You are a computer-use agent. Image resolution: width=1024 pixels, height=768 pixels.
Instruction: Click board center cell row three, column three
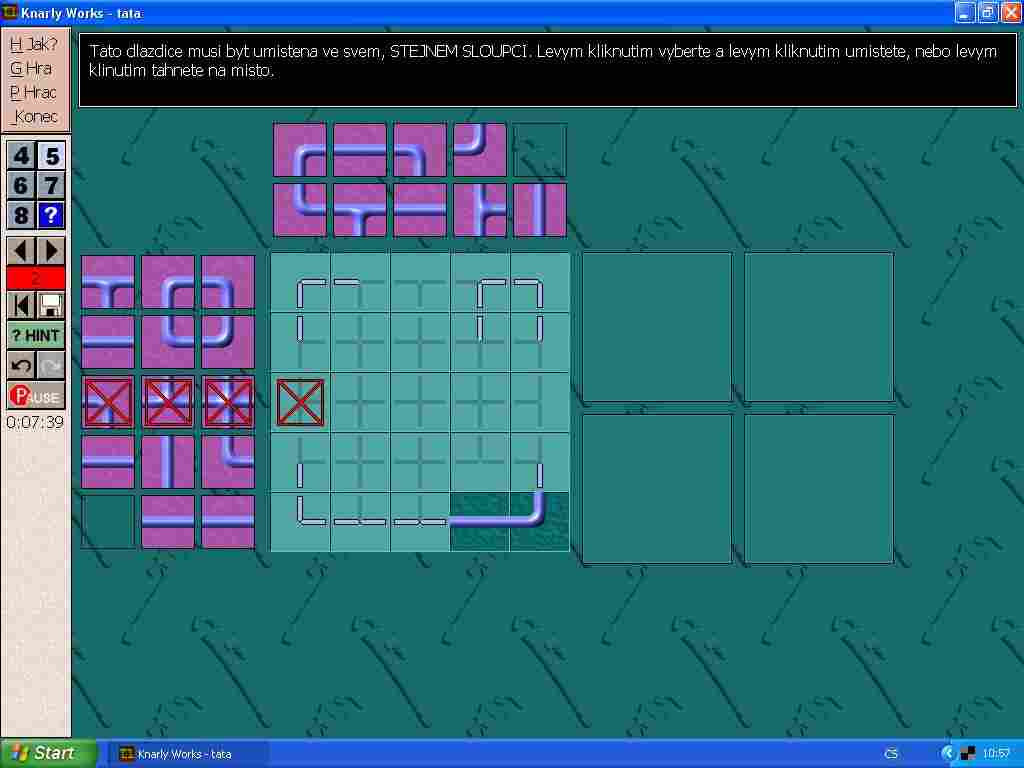pos(420,403)
